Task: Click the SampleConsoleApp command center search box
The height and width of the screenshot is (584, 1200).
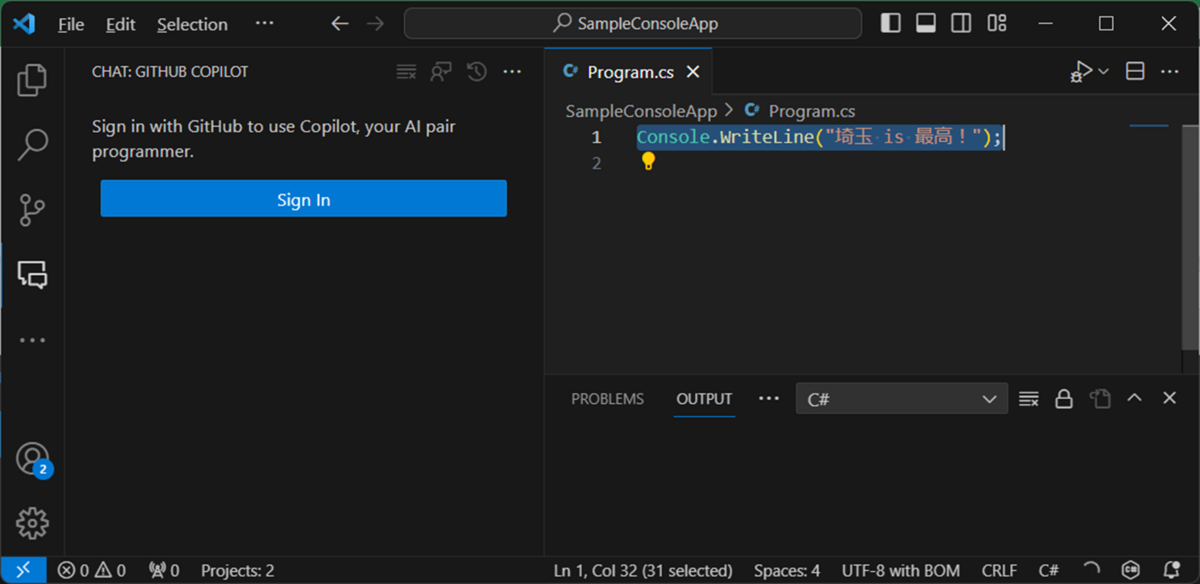Action: [633, 24]
